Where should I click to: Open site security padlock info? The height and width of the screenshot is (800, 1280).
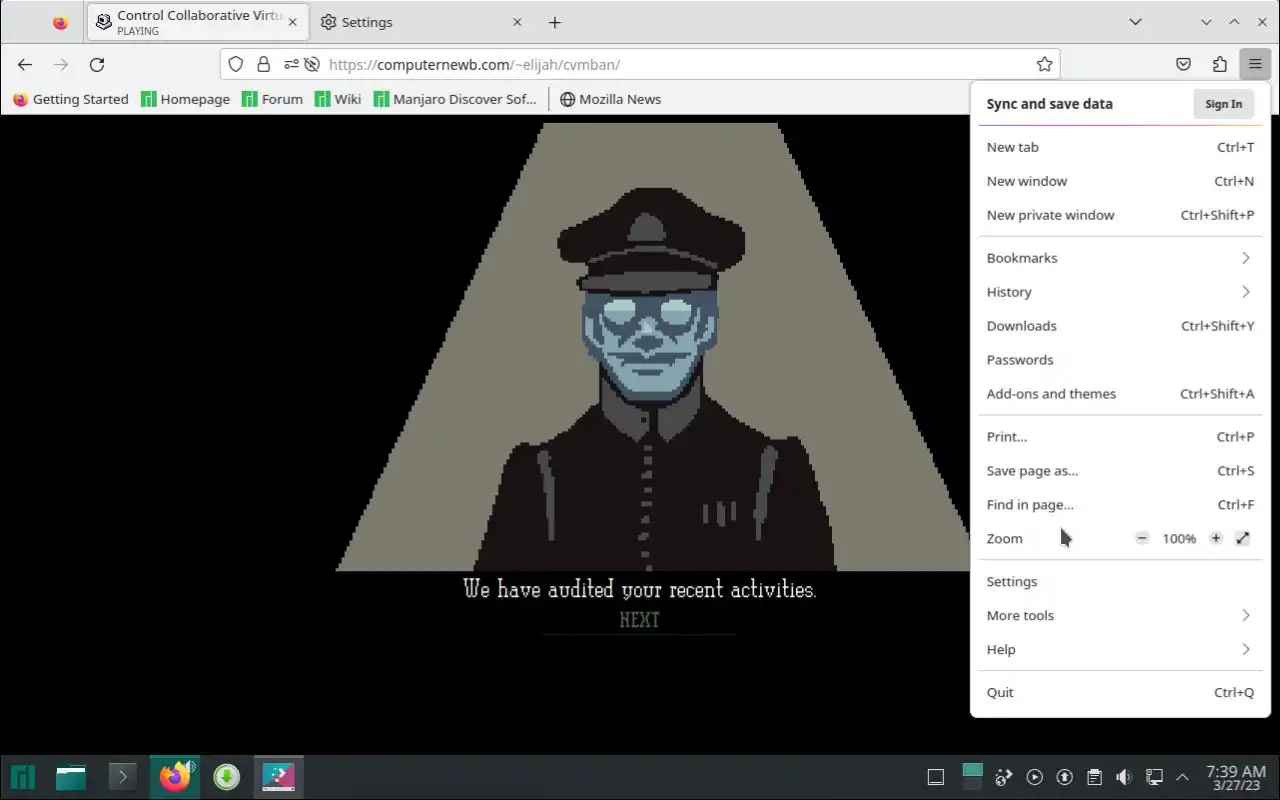(x=263, y=64)
